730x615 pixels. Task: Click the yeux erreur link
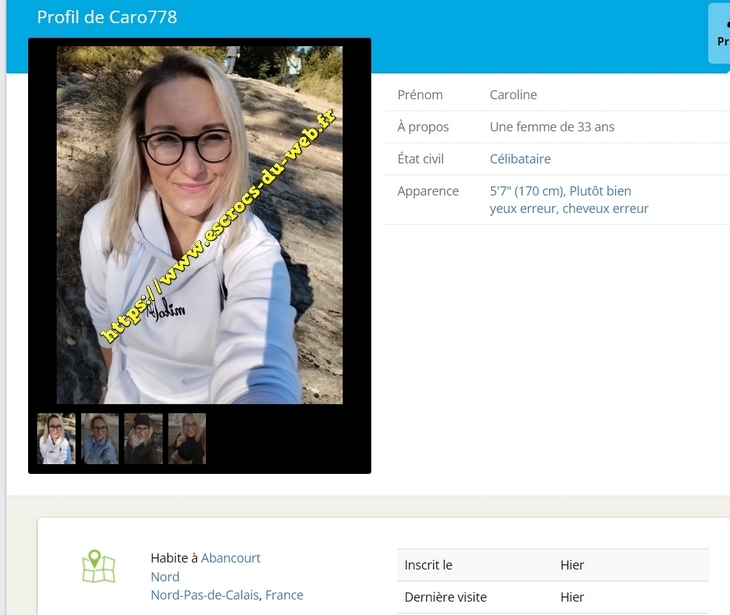[521, 209]
